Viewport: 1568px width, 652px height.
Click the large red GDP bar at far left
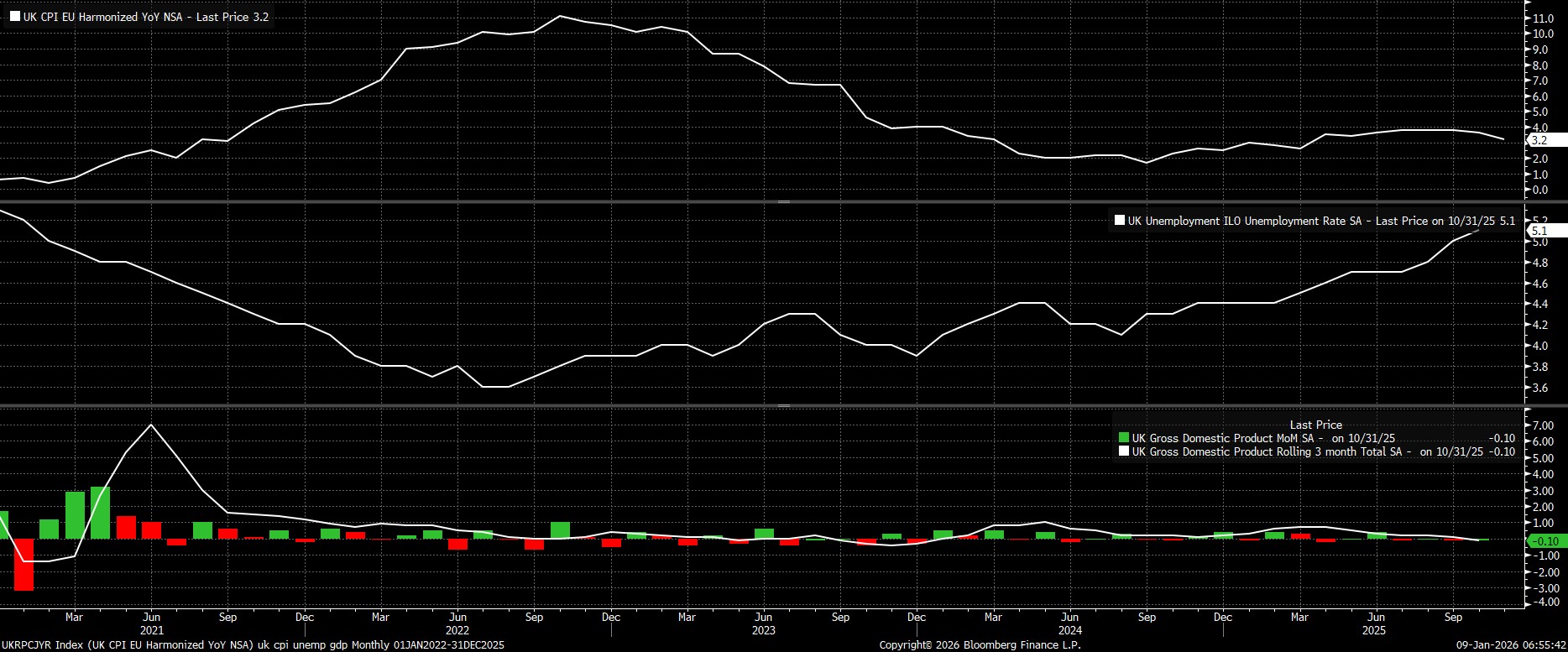tap(24, 565)
